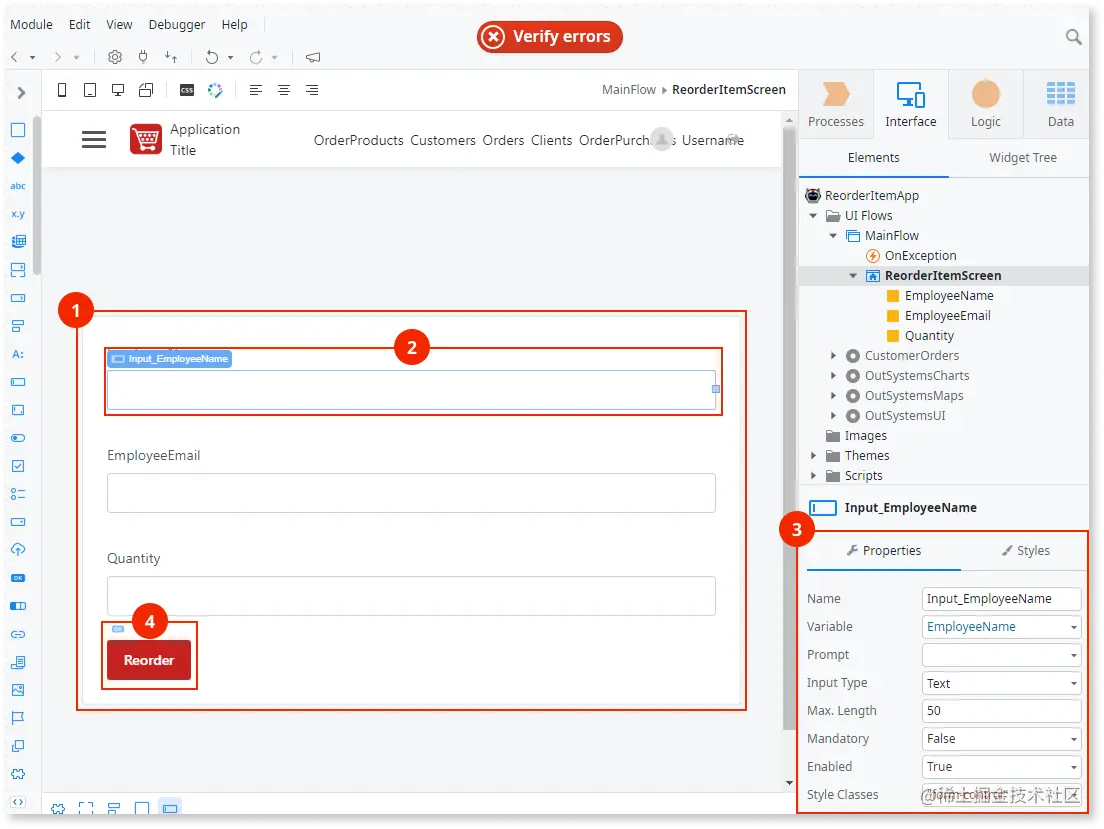Screen dimensions: 1104x829
Task: Click the compare and merge arrows icon
Action: [x=171, y=57]
